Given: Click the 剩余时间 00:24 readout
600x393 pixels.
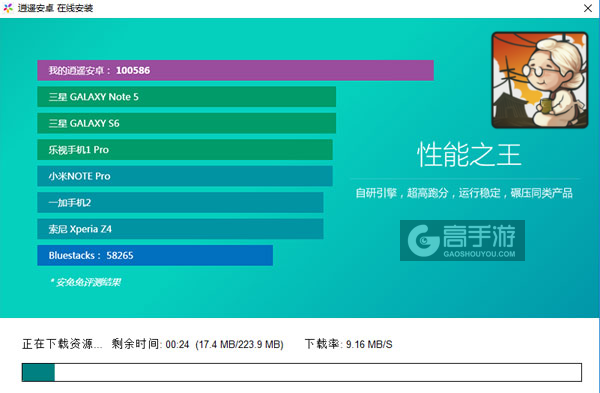Looking at the screenshot, I should click(150, 344).
